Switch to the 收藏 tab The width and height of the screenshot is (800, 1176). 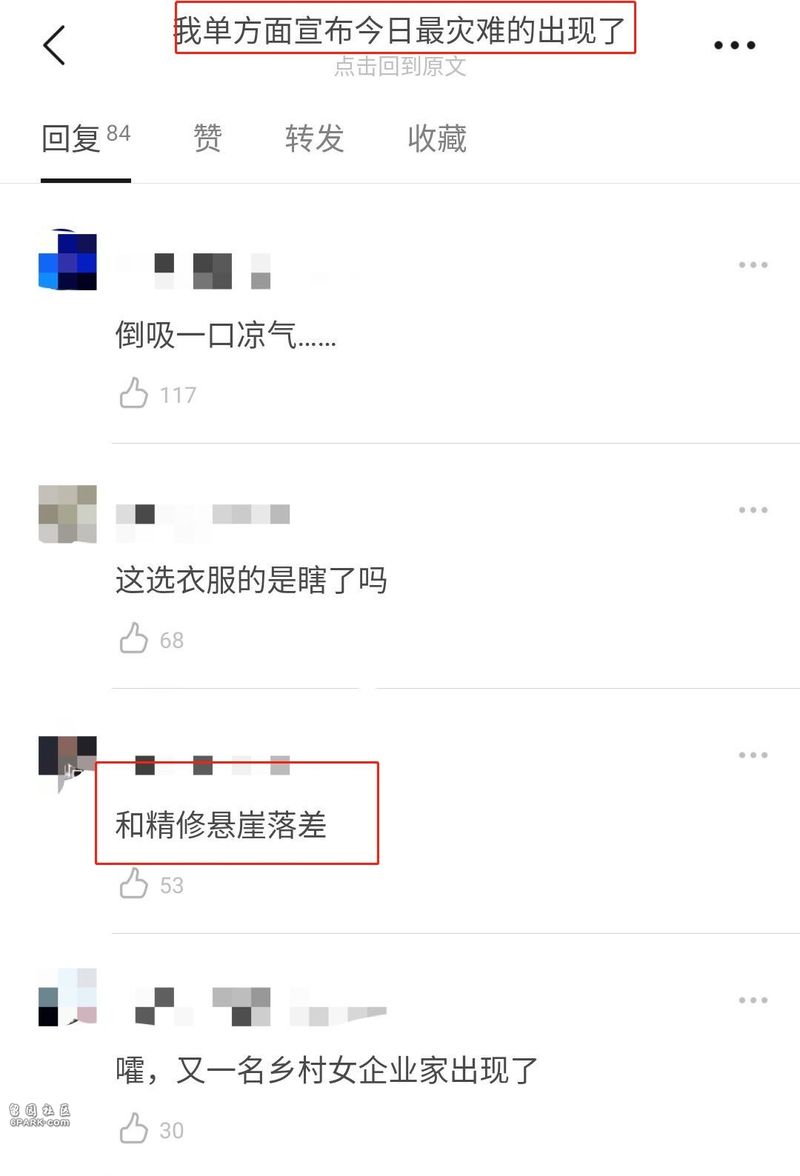point(437,138)
